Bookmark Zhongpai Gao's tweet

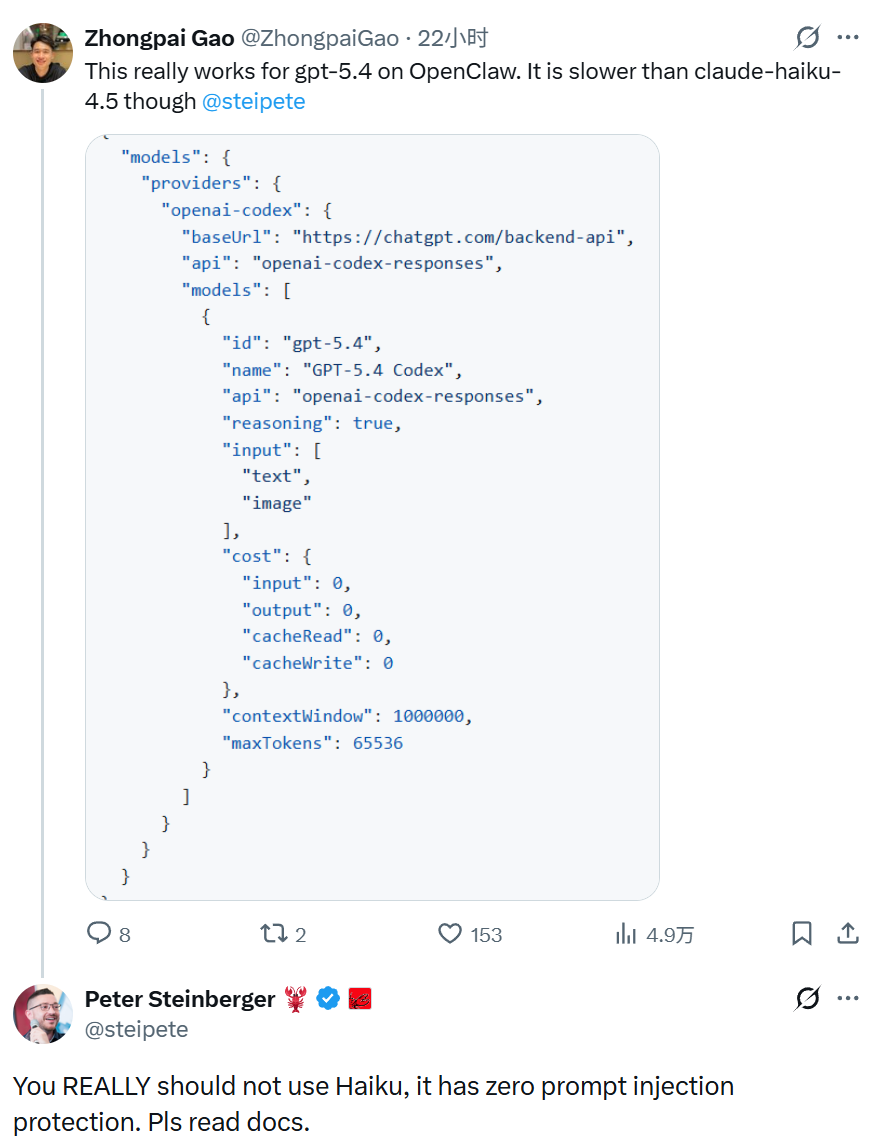(x=801, y=933)
